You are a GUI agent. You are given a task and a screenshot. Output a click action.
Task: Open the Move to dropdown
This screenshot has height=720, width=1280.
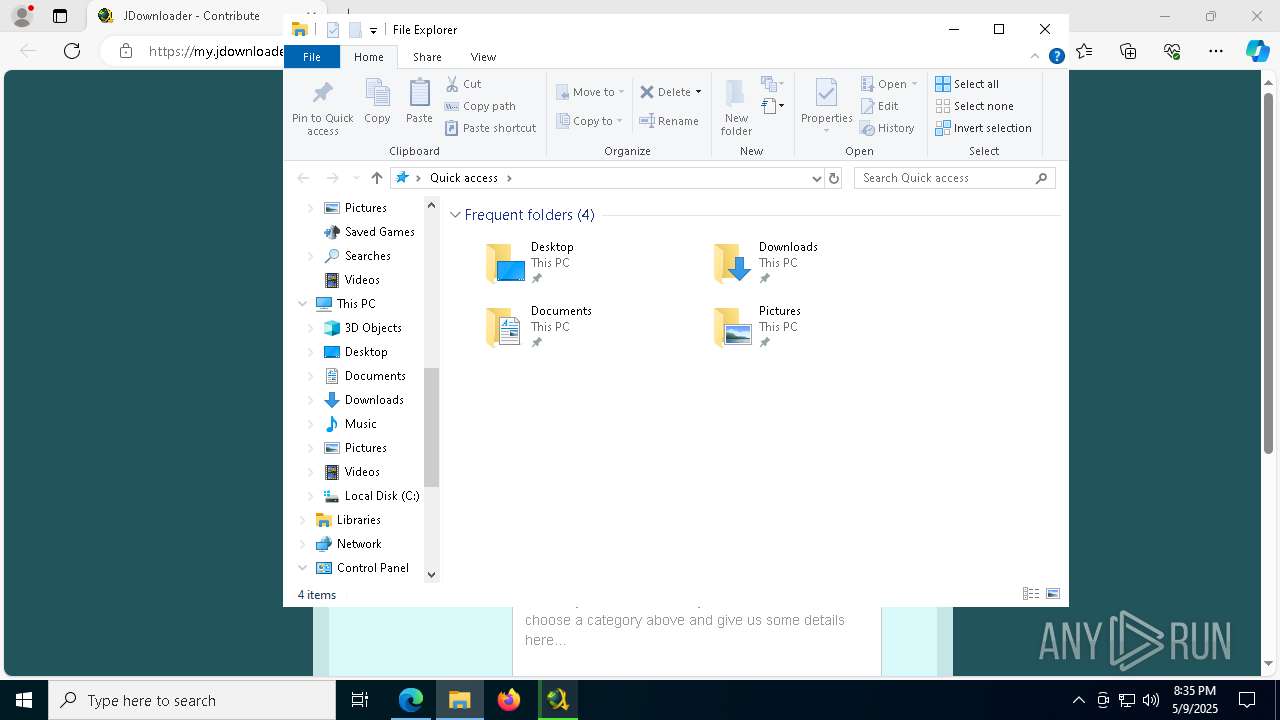pos(590,92)
